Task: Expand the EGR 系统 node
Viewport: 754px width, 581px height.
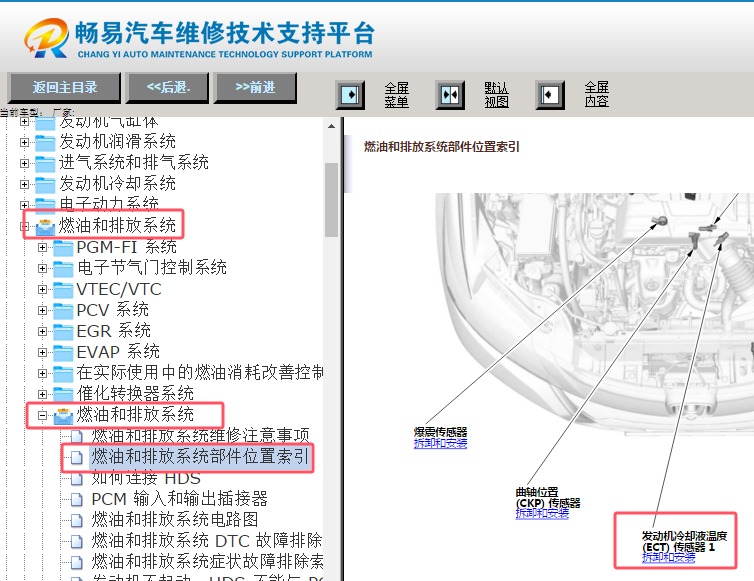Action: tap(42, 331)
